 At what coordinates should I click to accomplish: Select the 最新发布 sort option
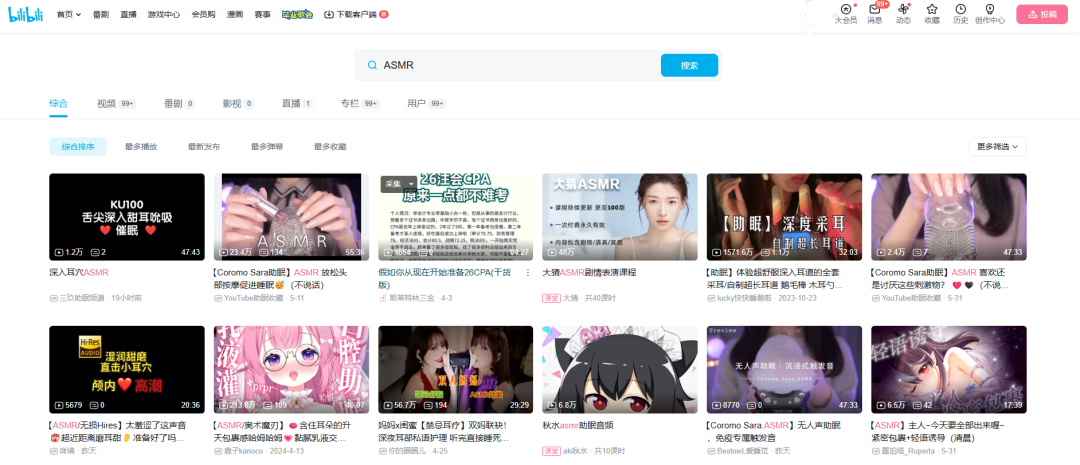(x=204, y=147)
